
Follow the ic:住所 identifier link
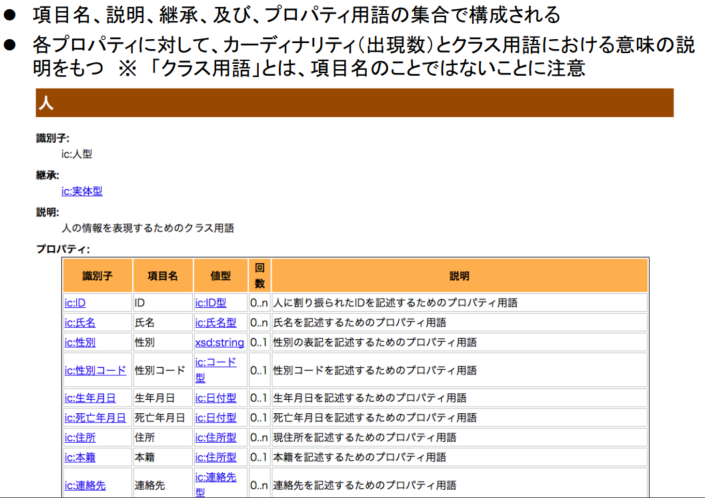point(80,437)
